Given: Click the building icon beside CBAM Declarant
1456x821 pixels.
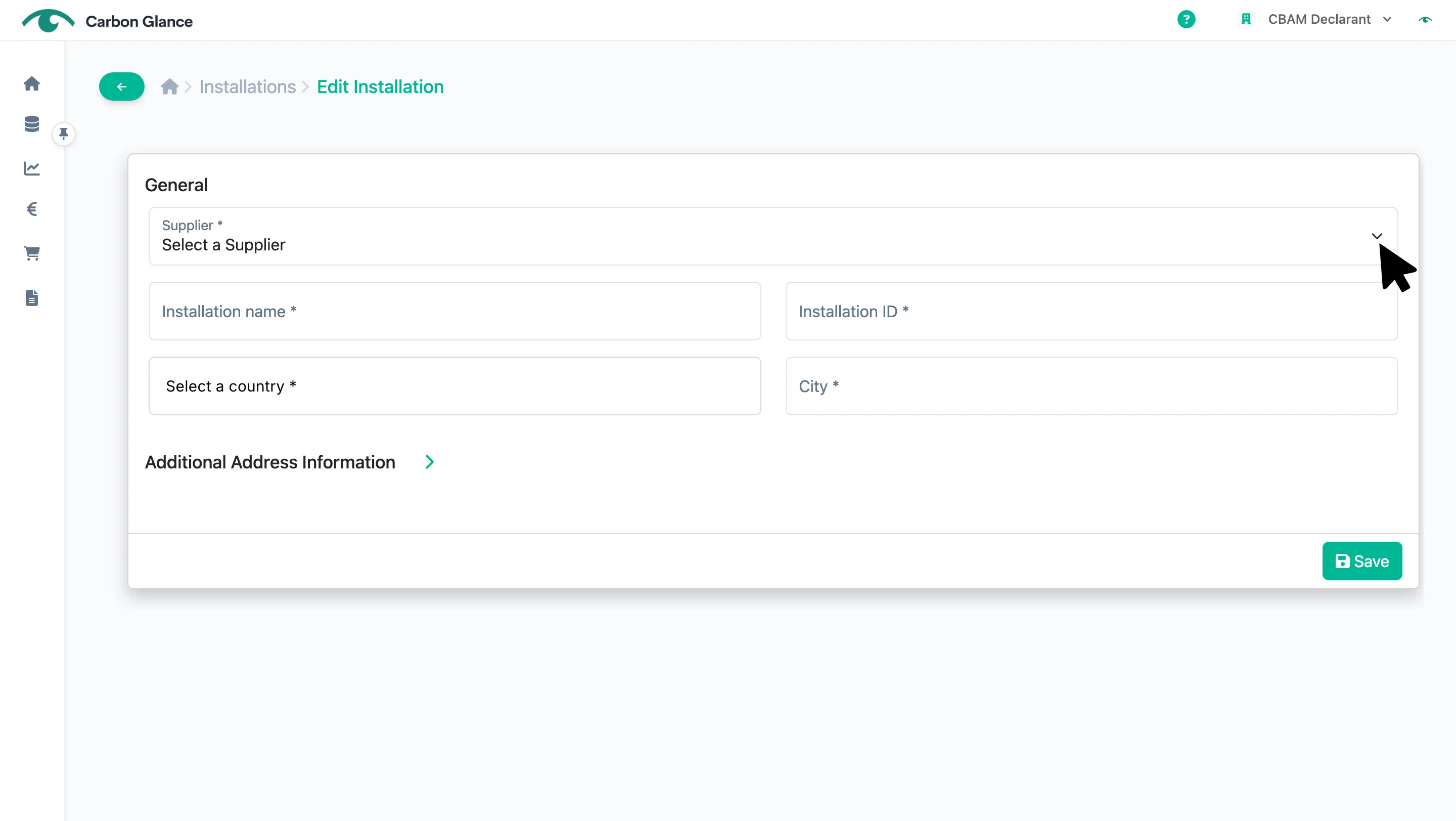Looking at the screenshot, I should click(1246, 19).
